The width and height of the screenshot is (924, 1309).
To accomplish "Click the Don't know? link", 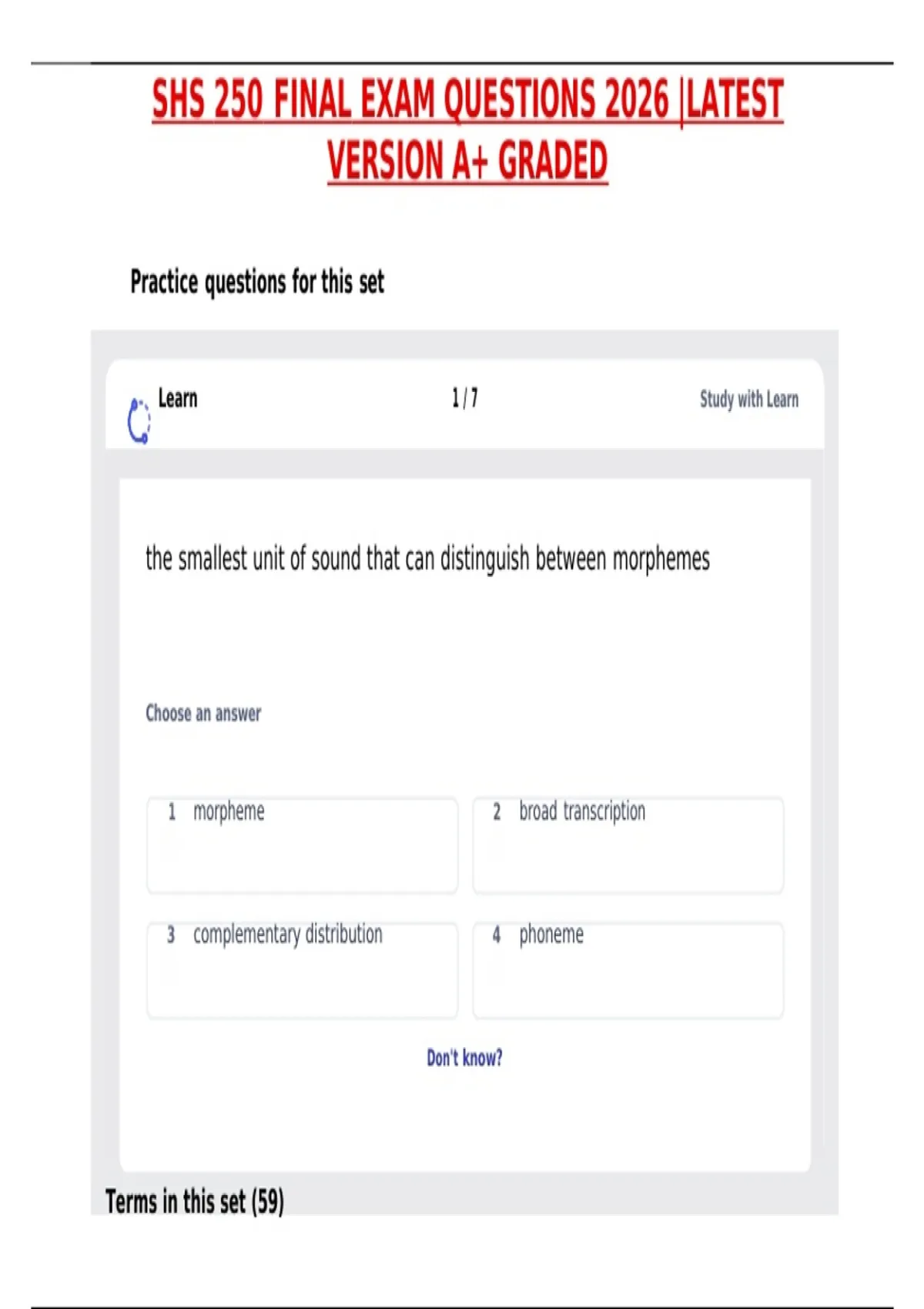I will [464, 1057].
